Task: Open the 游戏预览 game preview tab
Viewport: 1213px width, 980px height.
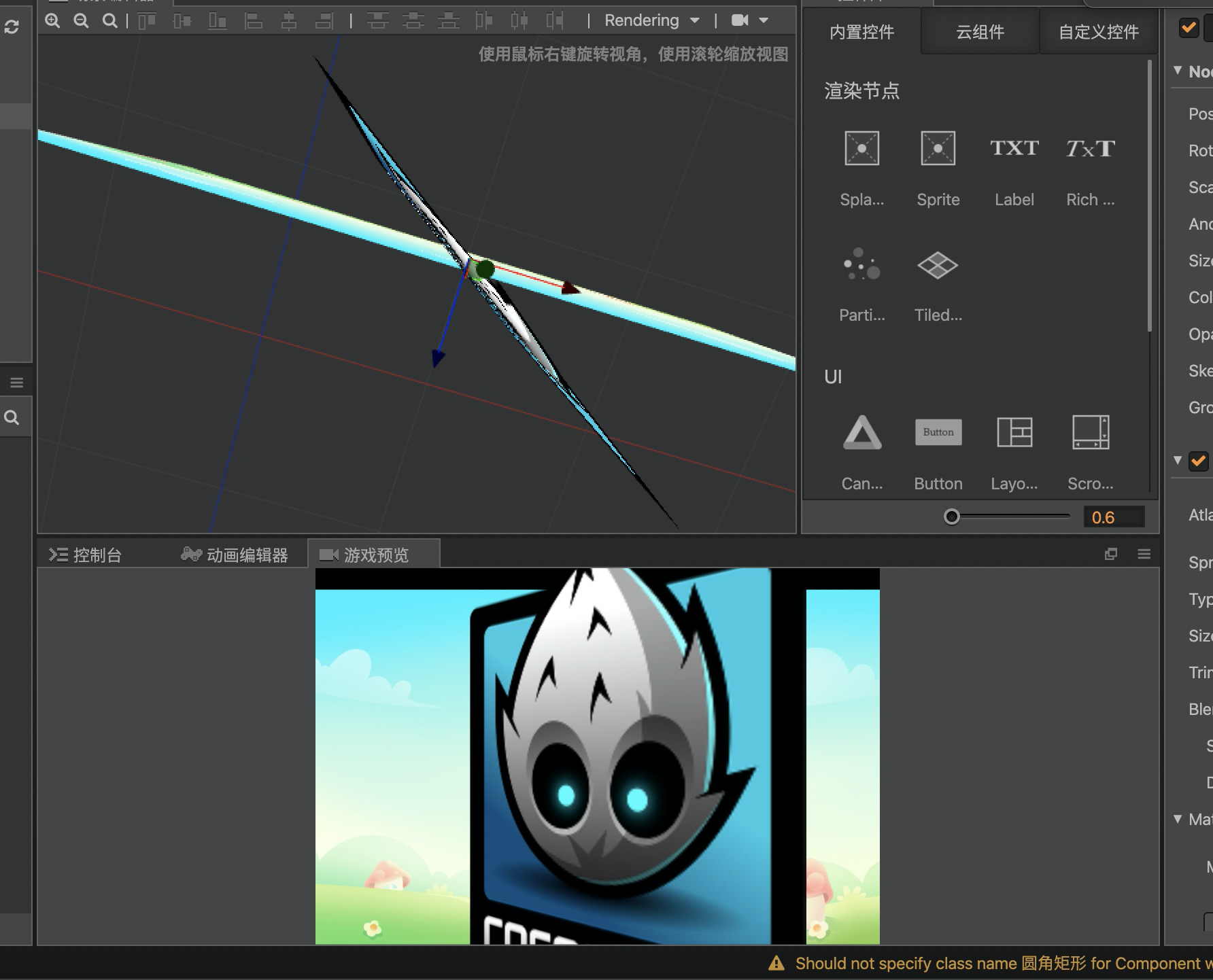Action: tap(374, 555)
